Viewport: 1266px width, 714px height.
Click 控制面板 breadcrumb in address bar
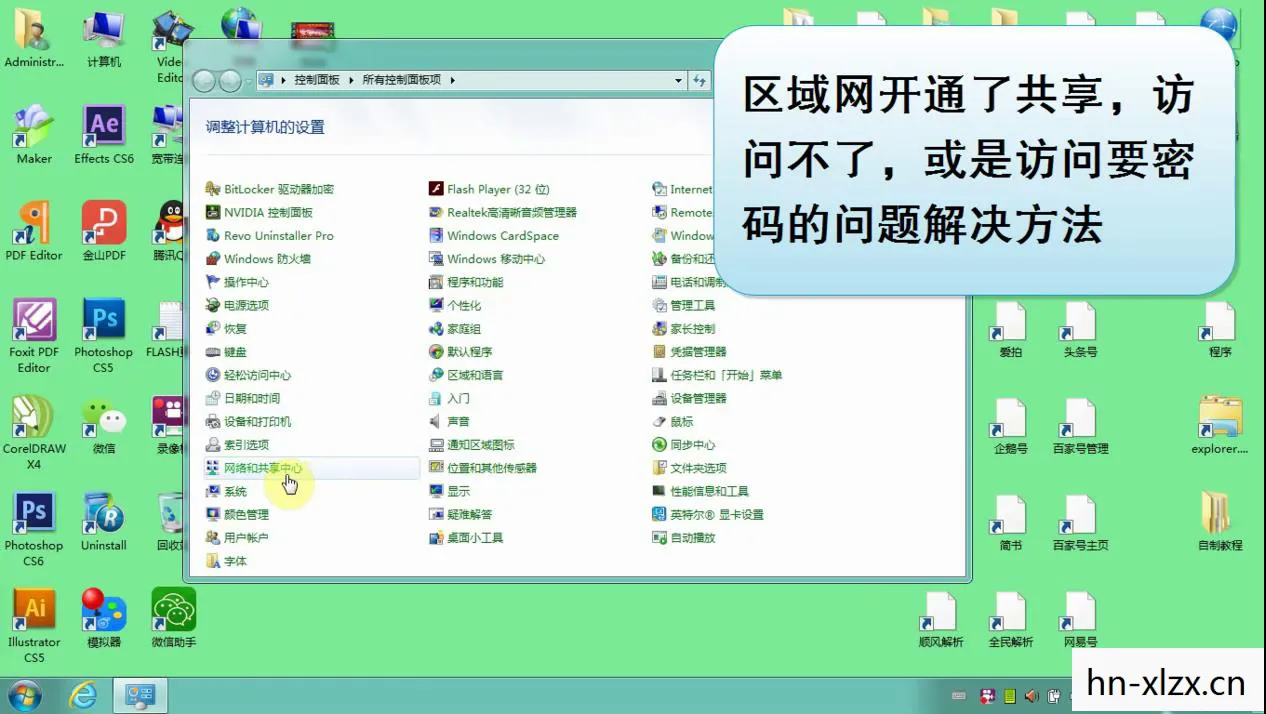coord(317,80)
